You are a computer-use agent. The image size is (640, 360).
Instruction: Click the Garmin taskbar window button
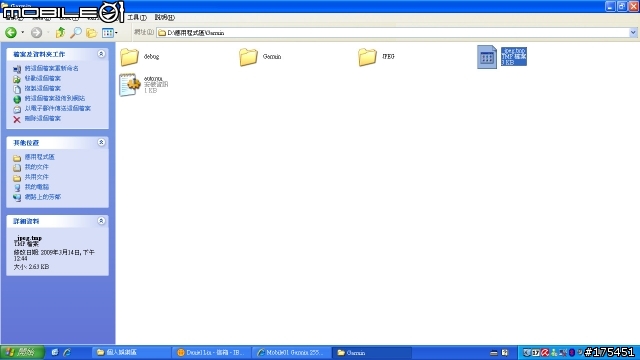click(x=371, y=352)
